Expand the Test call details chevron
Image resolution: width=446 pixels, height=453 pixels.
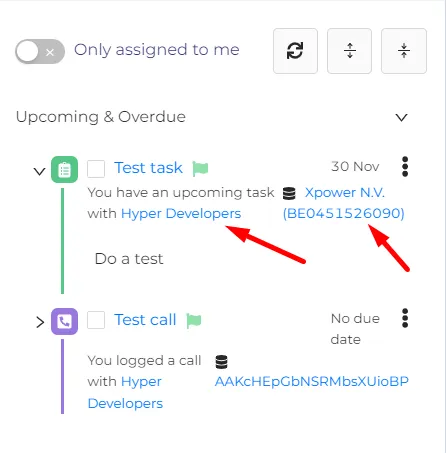pos(40,322)
